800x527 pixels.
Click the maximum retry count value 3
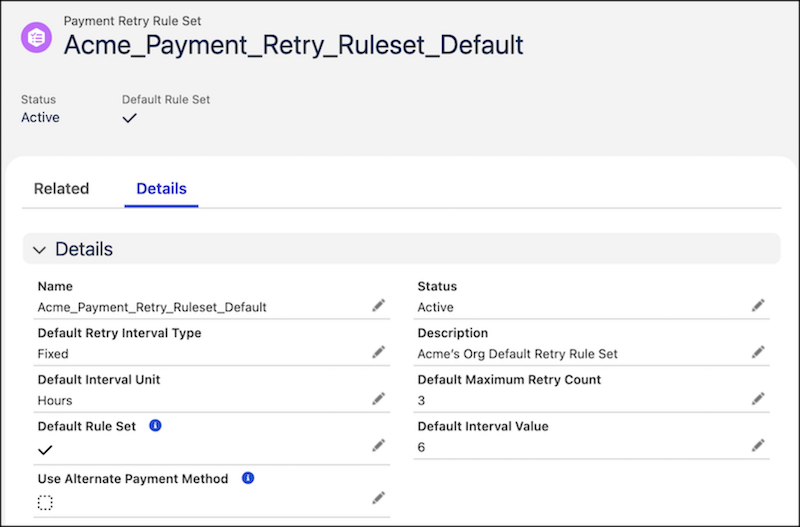coord(421,400)
